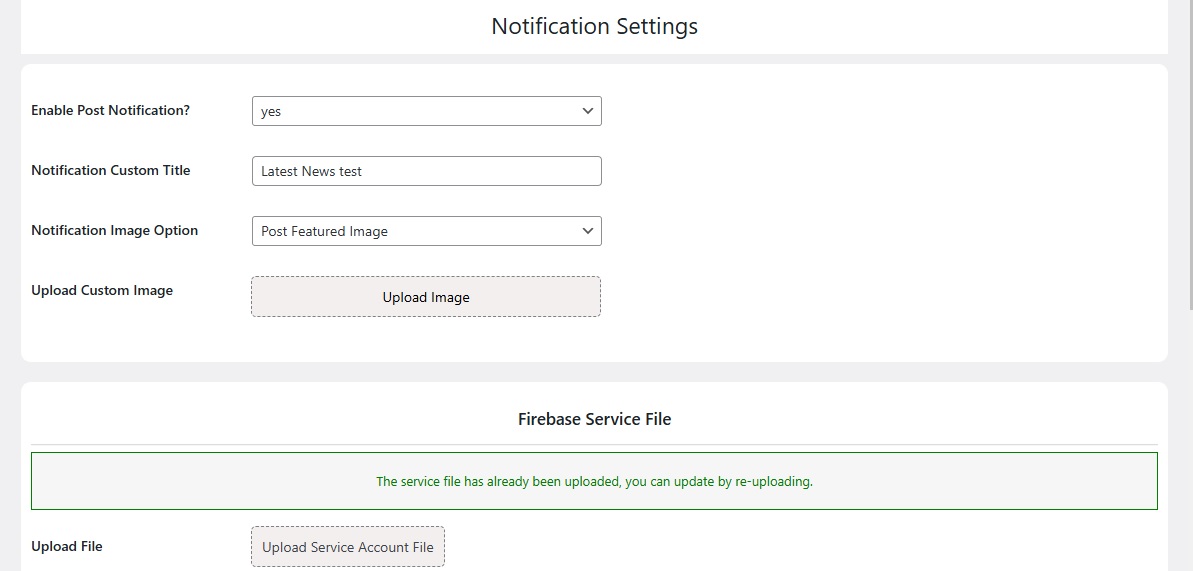1193x571 pixels.
Task: Click the Notification Settings page heading
Action: click(594, 26)
